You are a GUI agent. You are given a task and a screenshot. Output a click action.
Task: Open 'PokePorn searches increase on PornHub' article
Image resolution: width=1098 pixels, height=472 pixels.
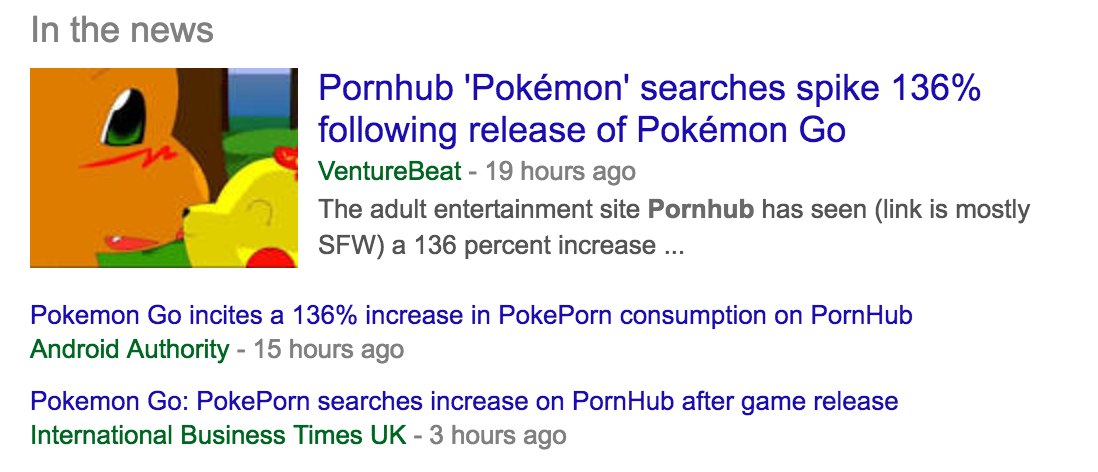[464, 402]
